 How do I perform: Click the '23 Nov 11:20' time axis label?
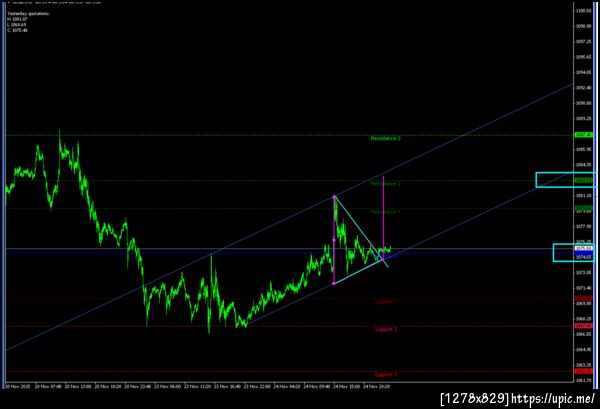197,387
